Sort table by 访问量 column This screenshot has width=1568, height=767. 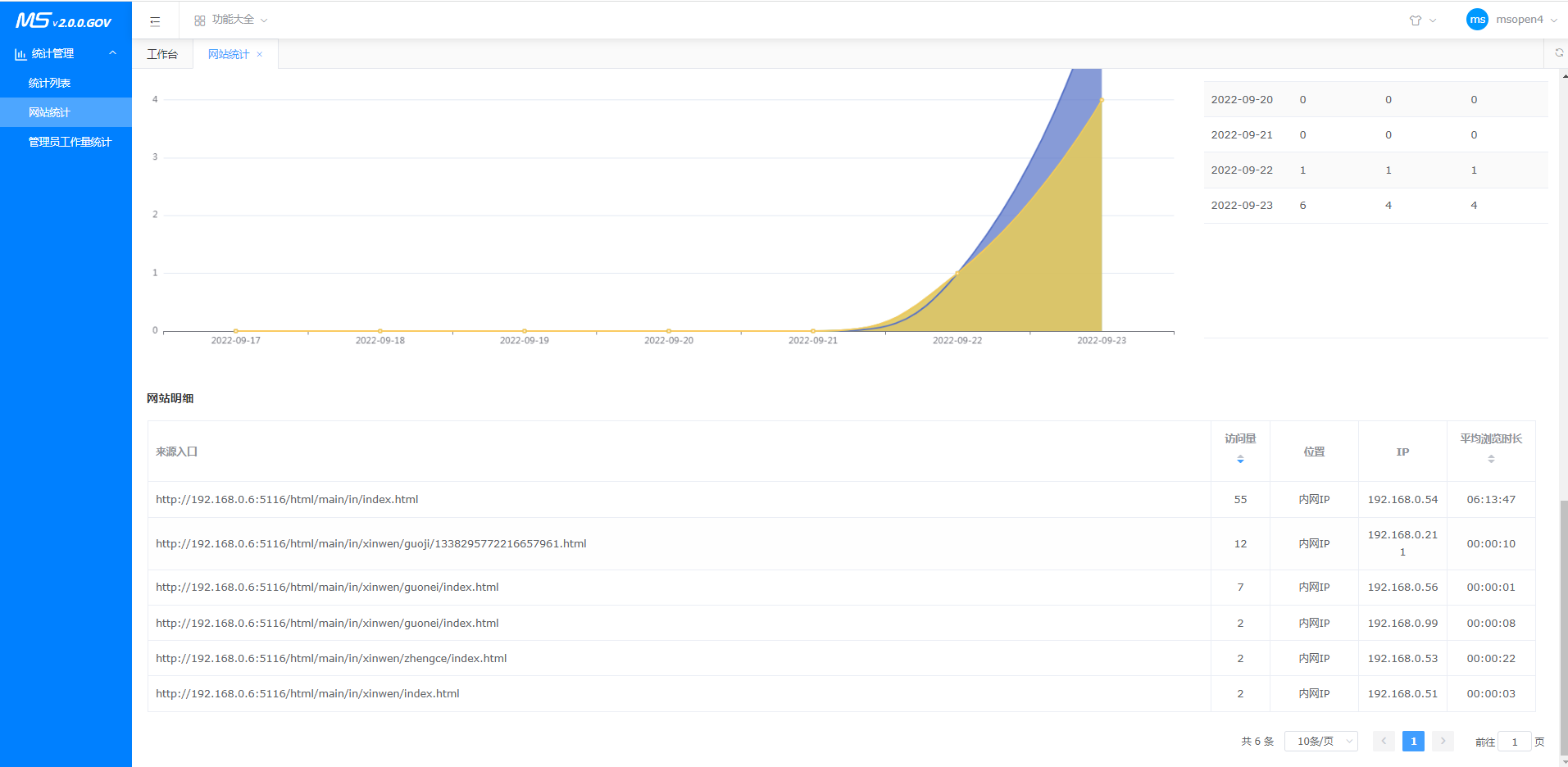click(x=1240, y=459)
